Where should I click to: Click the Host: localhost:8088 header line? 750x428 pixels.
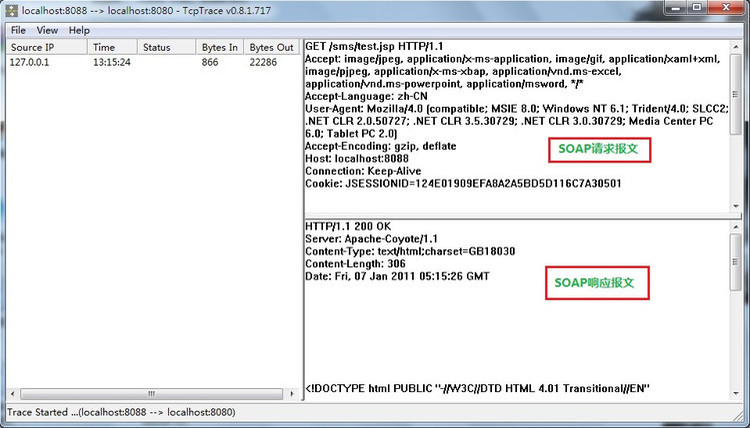[x=357, y=158]
